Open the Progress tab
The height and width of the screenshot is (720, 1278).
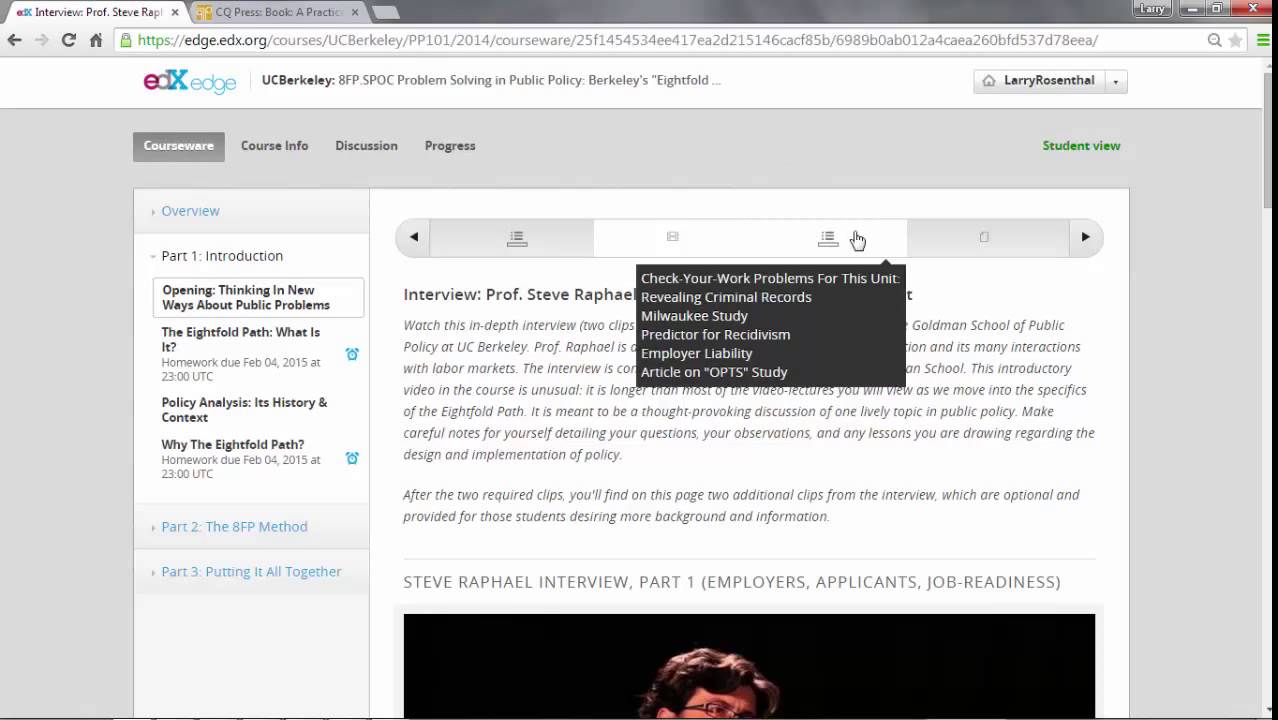[450, 146]
